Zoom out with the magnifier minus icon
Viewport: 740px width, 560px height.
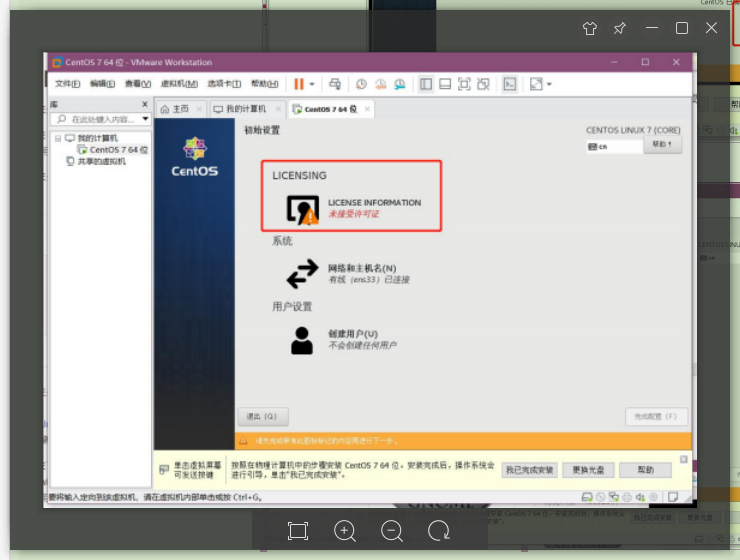(x=392, y=531)
